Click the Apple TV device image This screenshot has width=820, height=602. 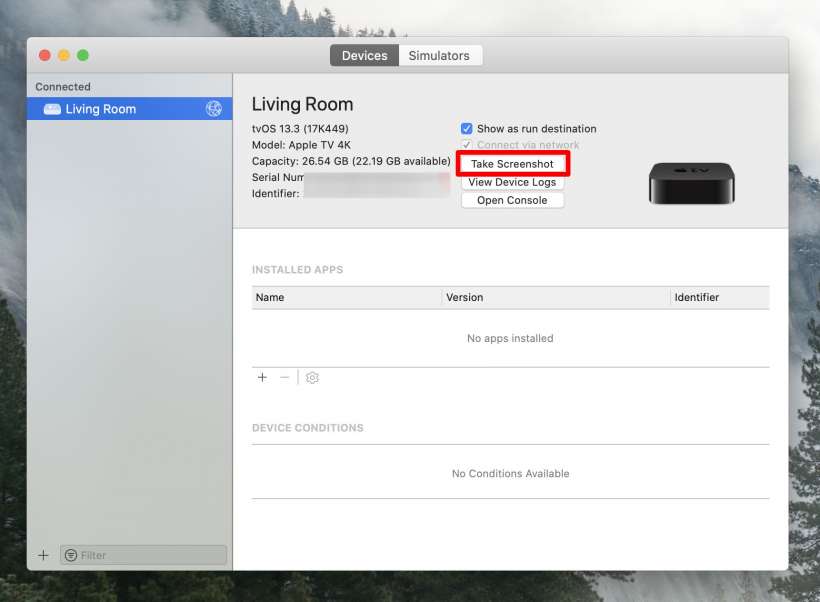tap(692, 183)
